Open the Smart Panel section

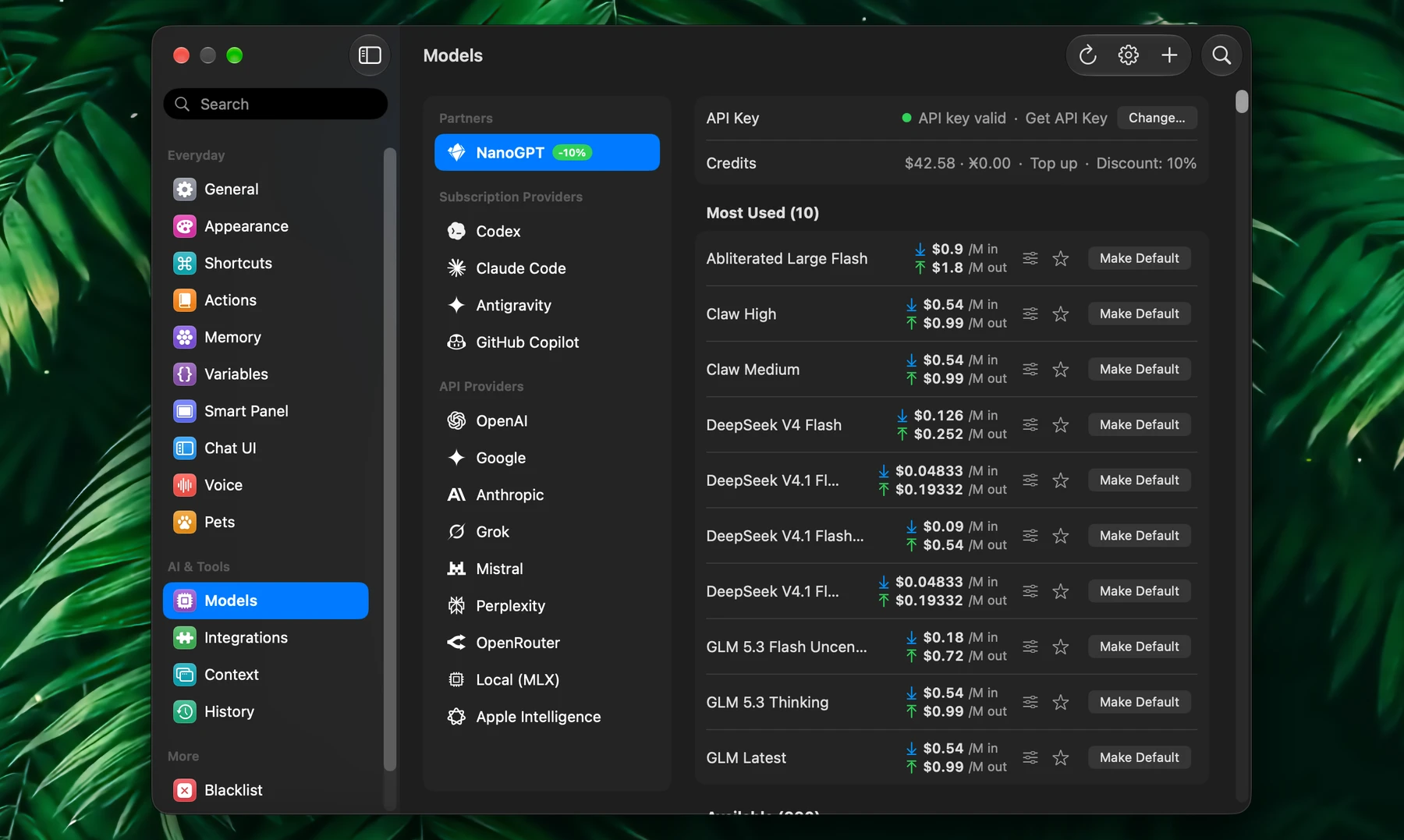click(265, 411)
